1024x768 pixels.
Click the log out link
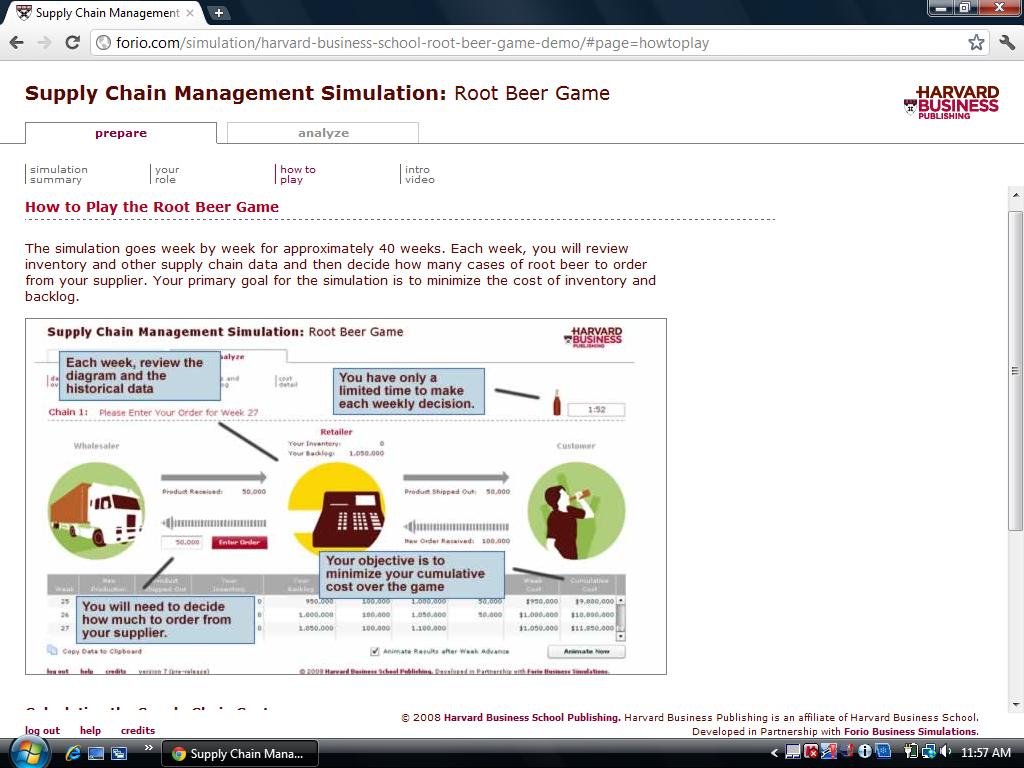coord(42,731)
